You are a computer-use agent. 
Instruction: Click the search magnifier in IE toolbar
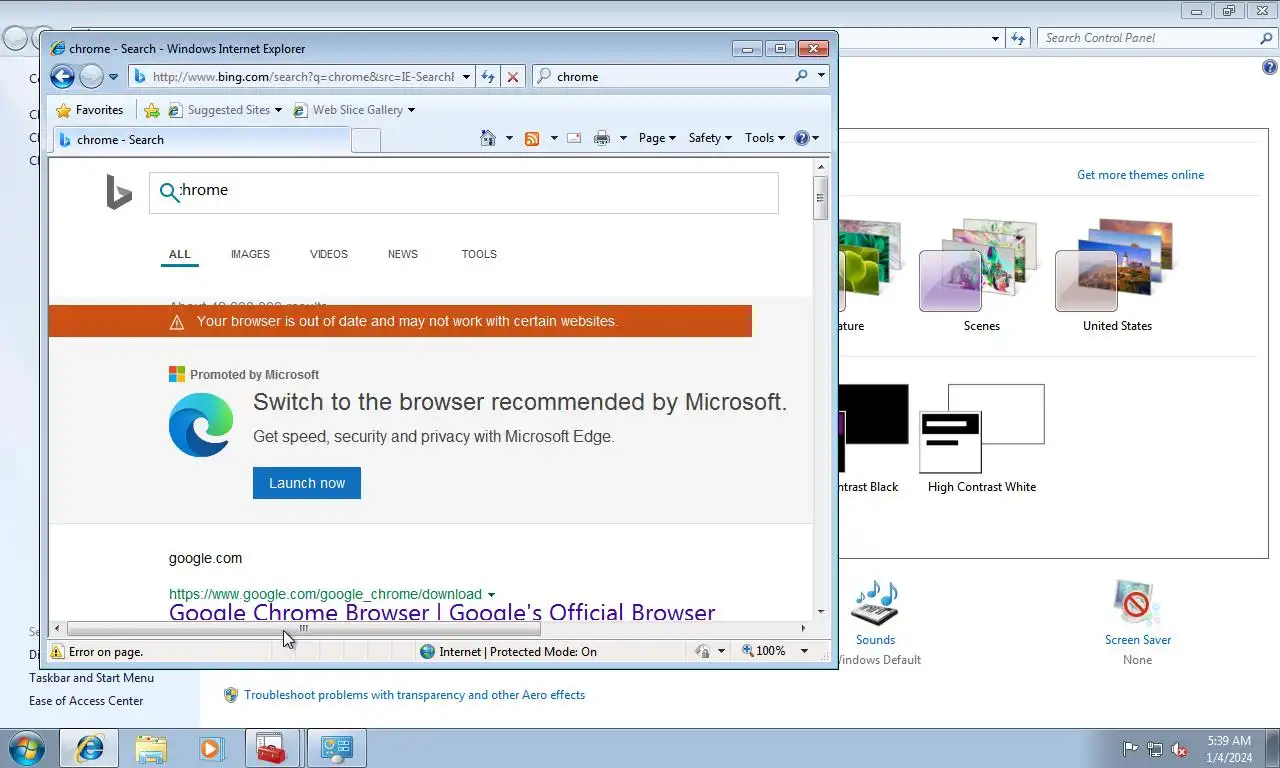coord(801,76)
